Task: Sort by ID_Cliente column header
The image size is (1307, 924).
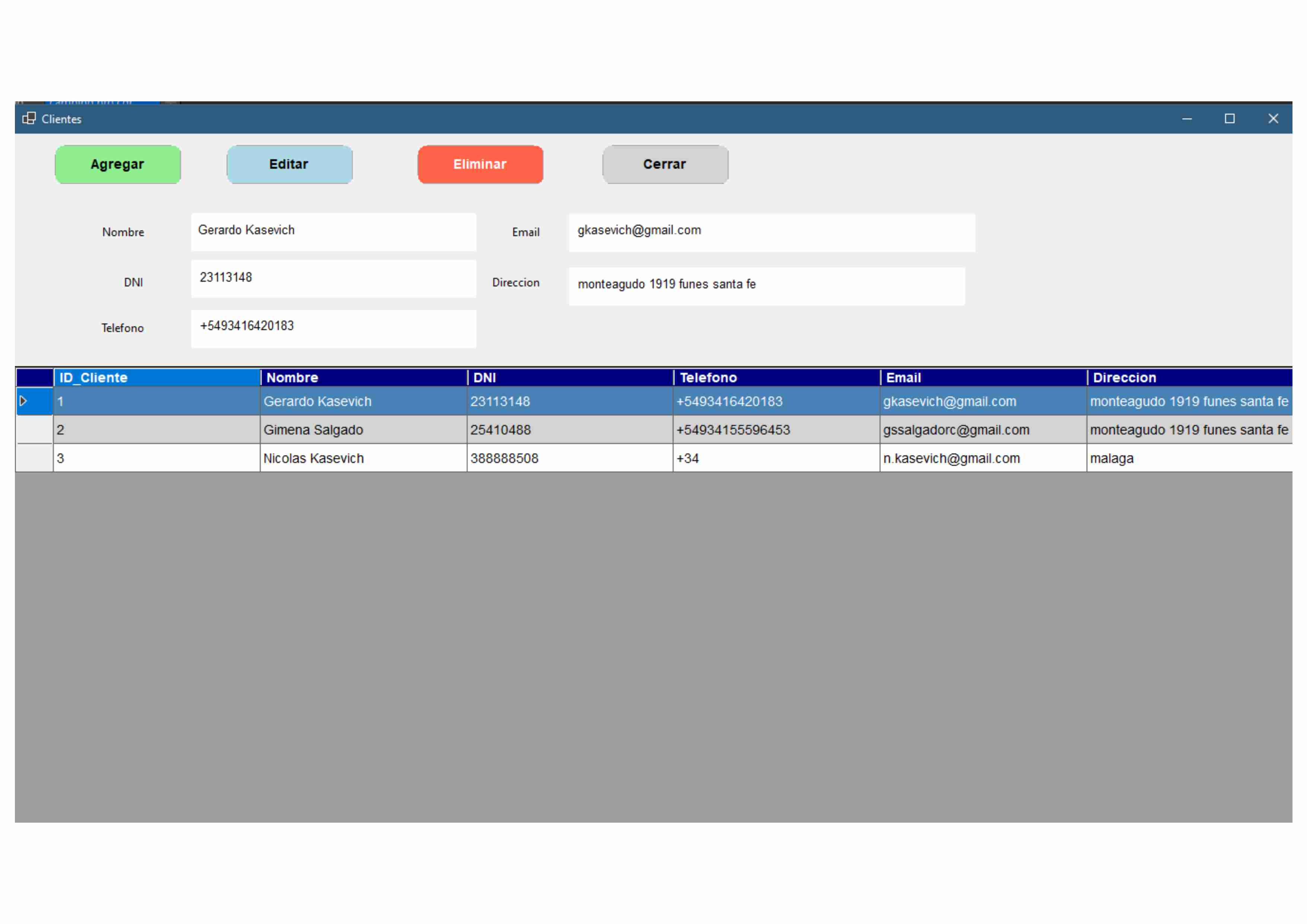Action: pyautogui.click(x=156, y=377)
